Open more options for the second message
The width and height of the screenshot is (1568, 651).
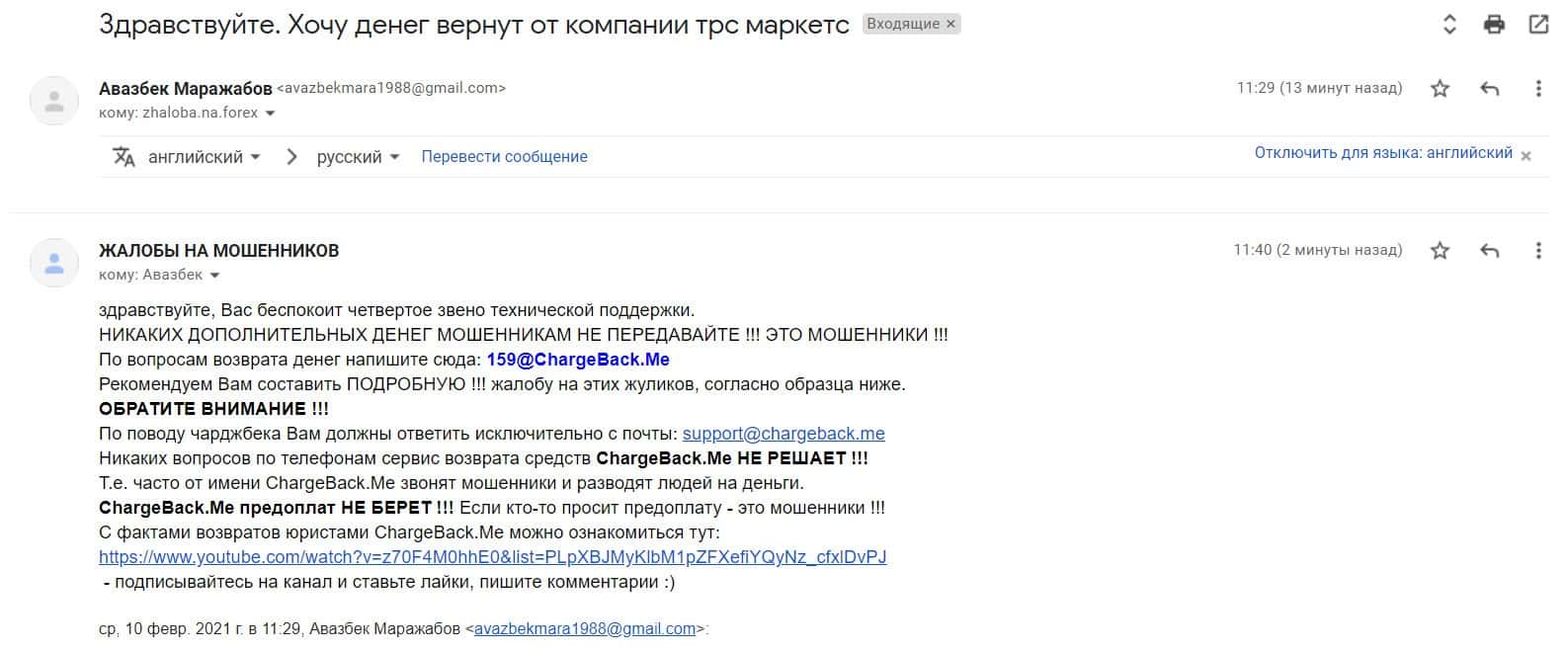pyautogui.click(x=1537, y=251)
